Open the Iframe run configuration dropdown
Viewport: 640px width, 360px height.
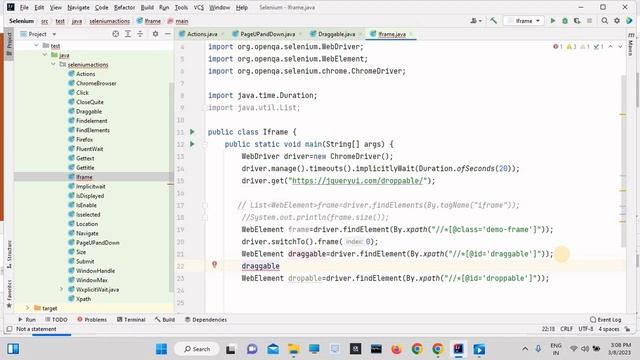pyautogui.click(x=524, y=20)
